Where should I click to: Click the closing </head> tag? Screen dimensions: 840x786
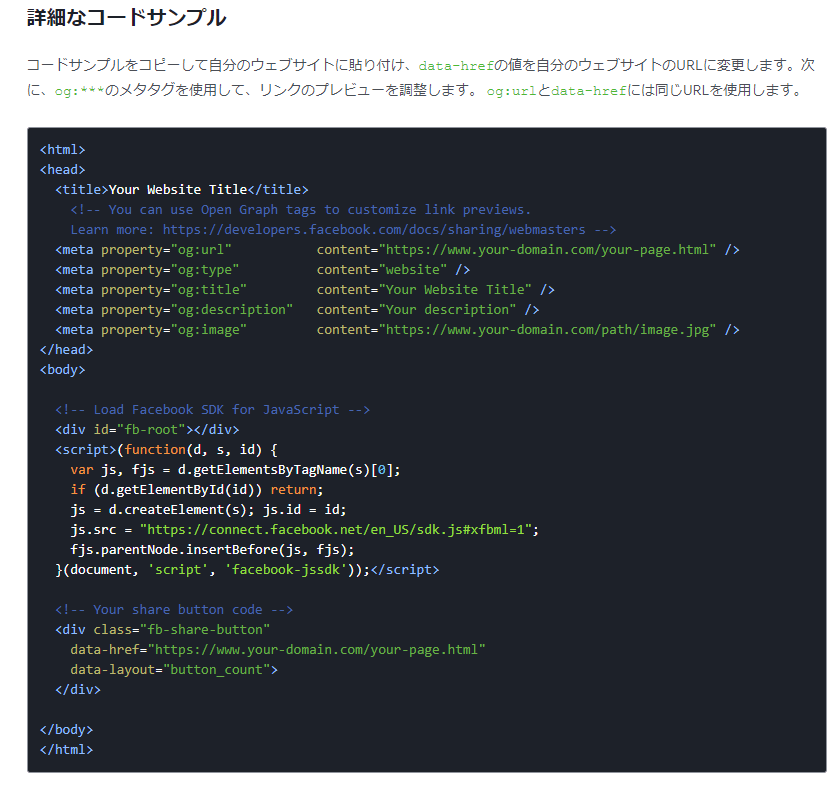tap(66, 350)
